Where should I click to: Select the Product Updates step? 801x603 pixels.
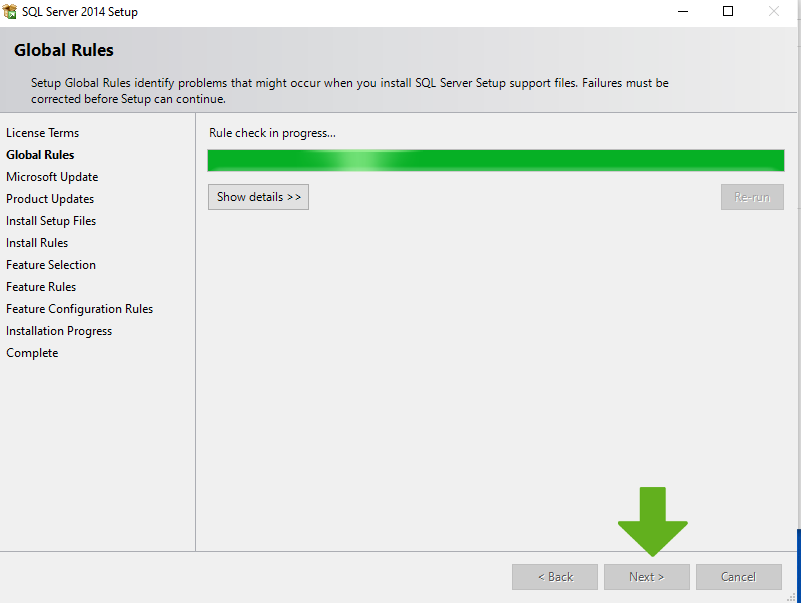pos(50,199)
